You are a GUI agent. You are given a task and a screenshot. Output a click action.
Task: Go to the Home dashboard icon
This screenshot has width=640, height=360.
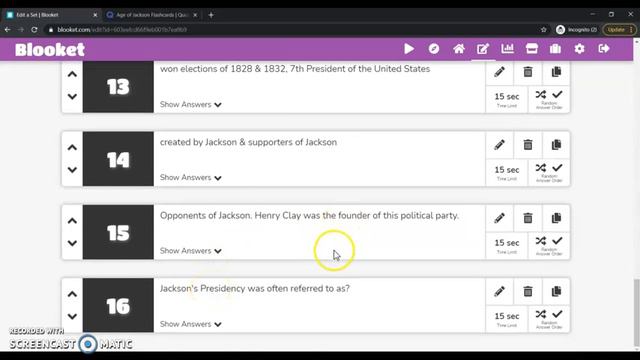pyautogui.click(x=459, y=49)
